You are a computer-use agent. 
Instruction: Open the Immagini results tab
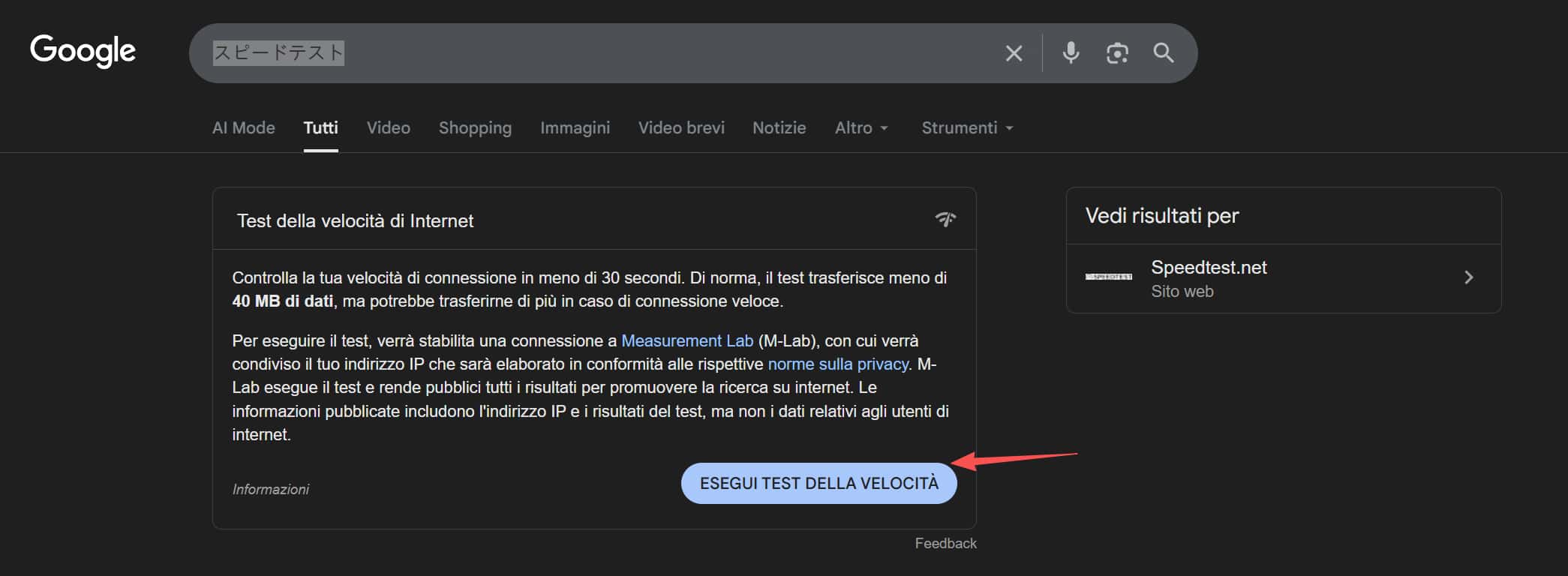pos(575,128)
